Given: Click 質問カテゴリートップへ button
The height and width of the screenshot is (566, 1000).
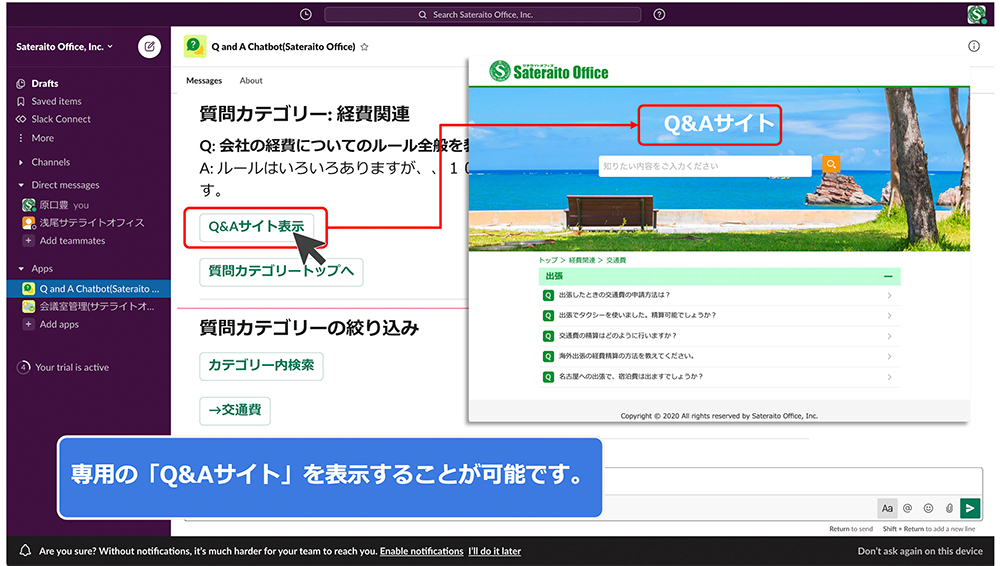Looking at the screenshot, I should click(281, 272).
